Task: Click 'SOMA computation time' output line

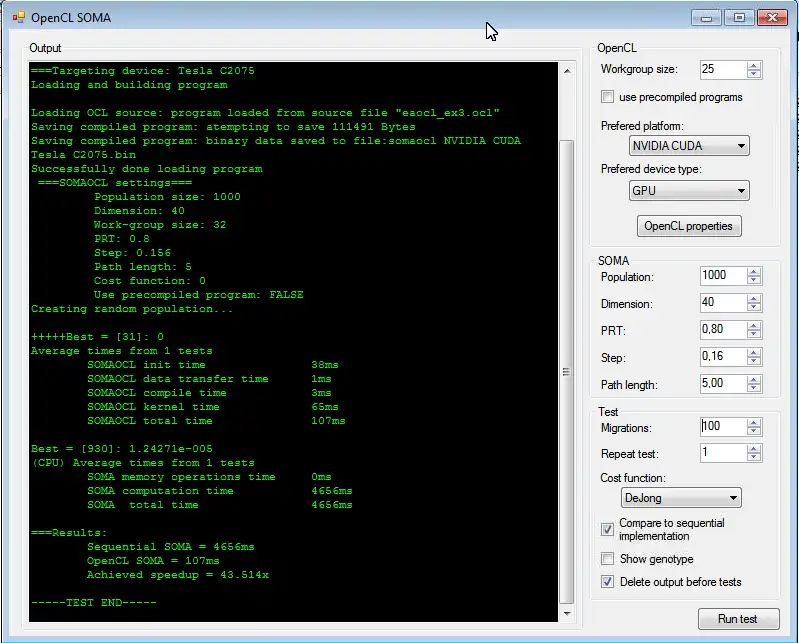Action: click(x=220, y=491)
